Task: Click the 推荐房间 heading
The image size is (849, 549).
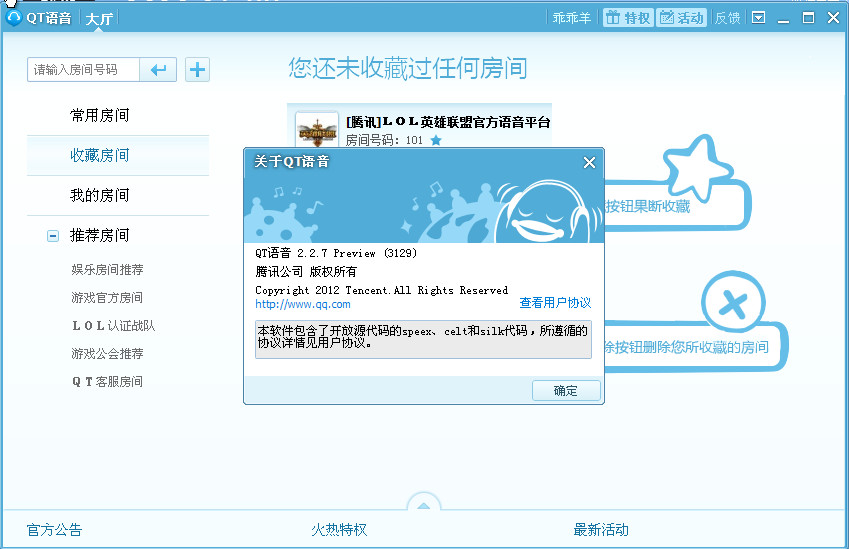Action: (100, 236)
